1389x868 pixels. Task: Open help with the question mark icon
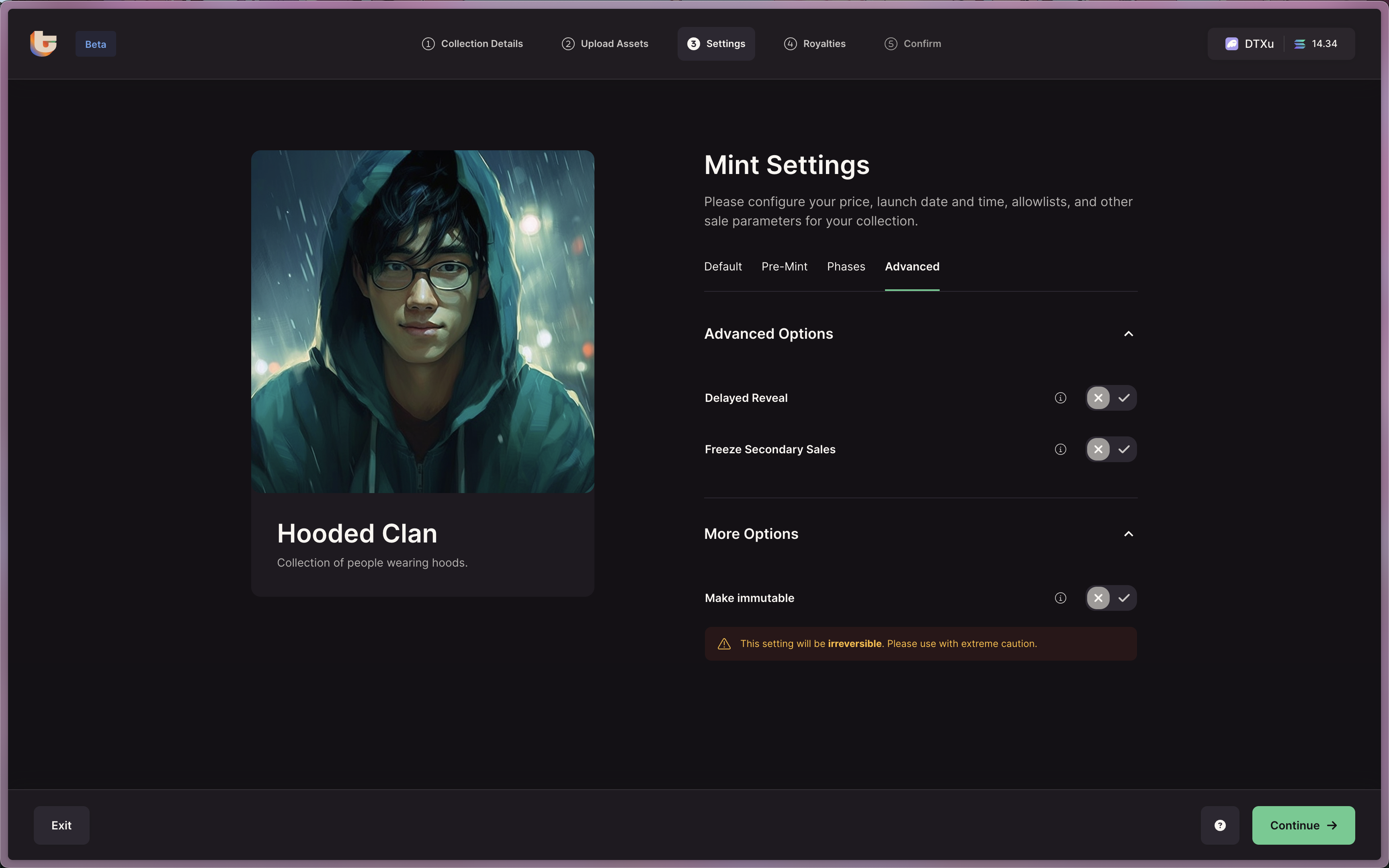[1220, 825]
